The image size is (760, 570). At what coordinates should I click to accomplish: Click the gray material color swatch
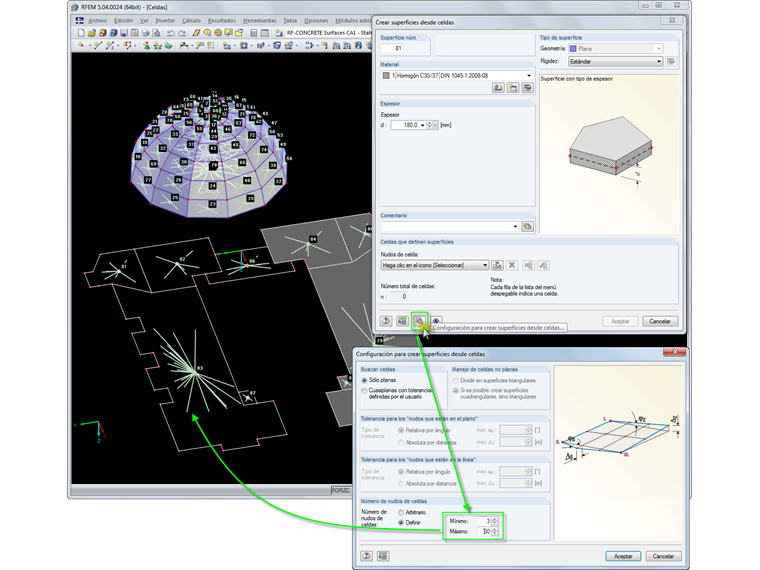click(x=386, y=76)
